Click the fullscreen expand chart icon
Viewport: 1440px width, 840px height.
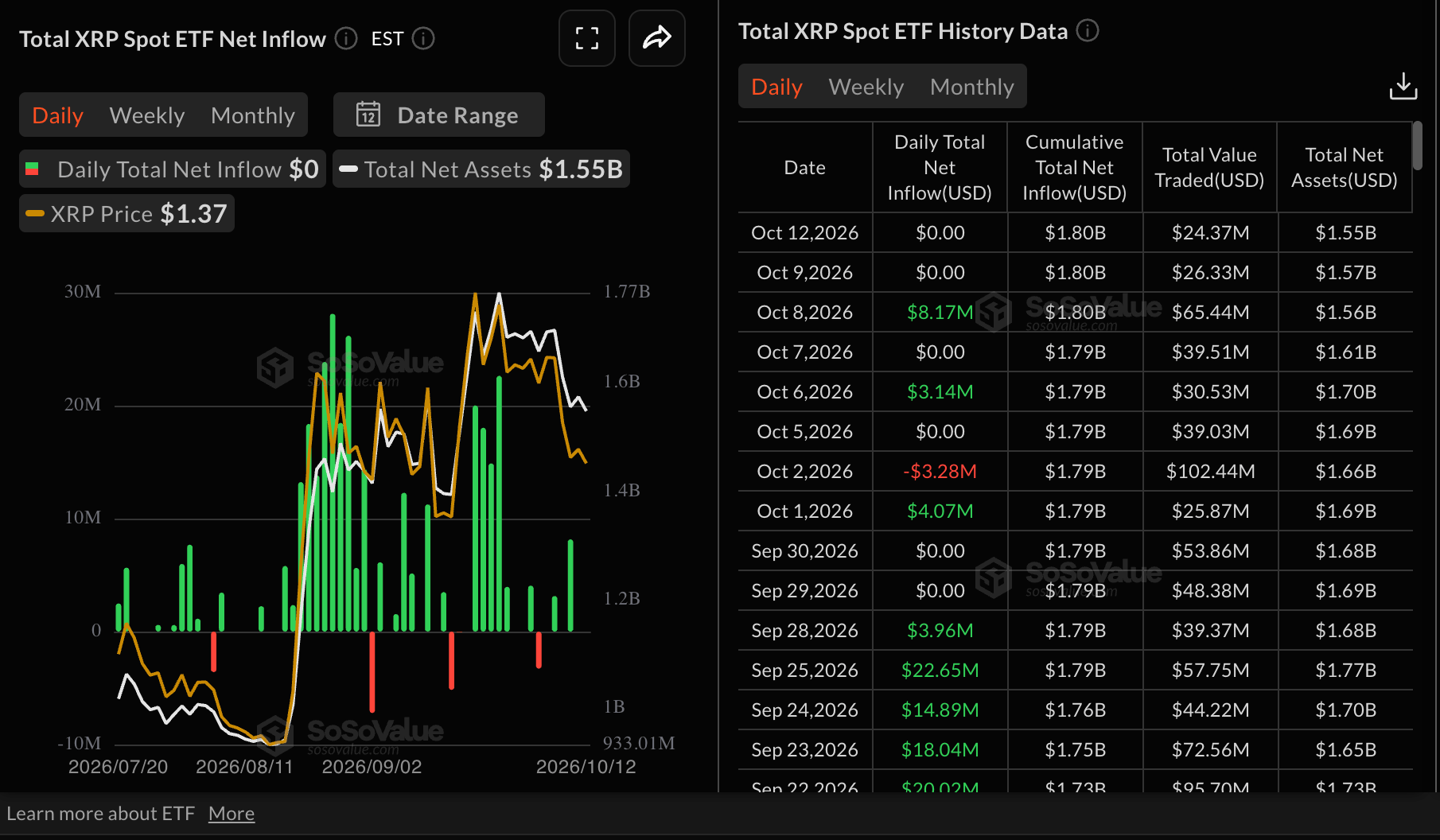coord(587,38)
